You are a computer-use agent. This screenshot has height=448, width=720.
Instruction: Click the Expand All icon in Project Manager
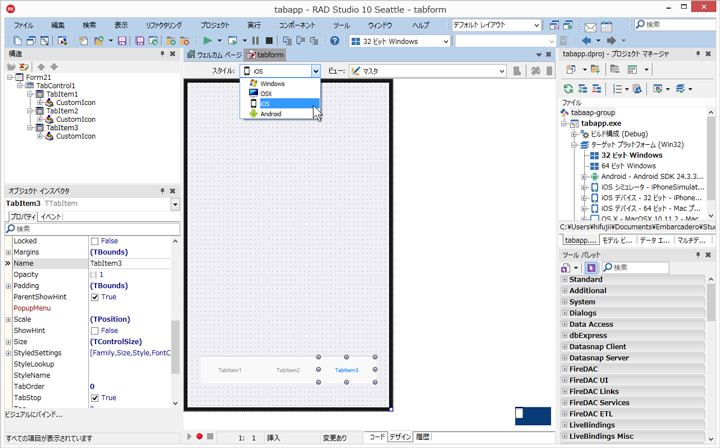583,89
